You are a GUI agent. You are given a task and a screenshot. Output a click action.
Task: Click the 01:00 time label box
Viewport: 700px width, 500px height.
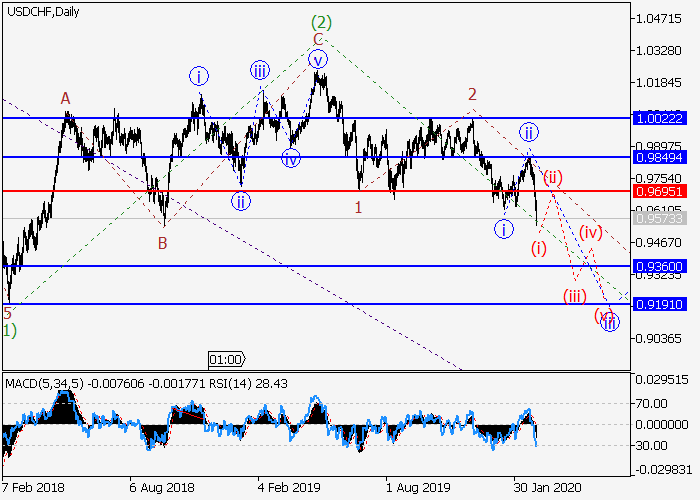(x=225, y=358)
